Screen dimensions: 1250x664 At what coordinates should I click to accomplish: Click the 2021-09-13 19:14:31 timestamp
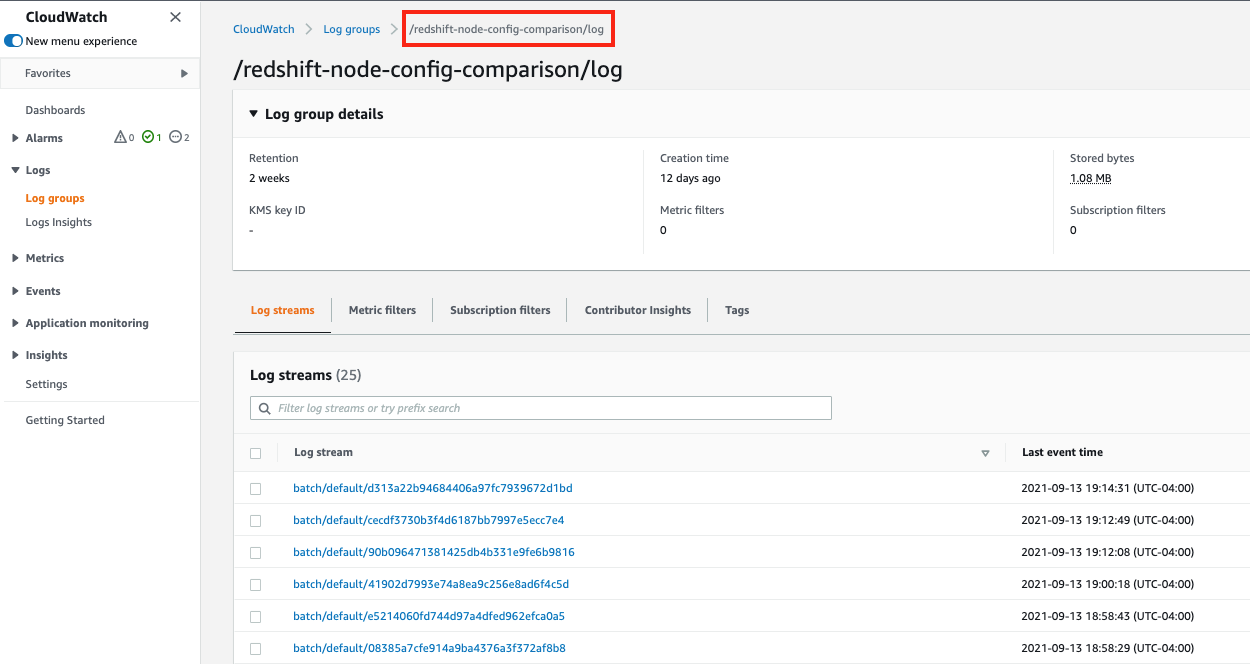coord(1107,488)
